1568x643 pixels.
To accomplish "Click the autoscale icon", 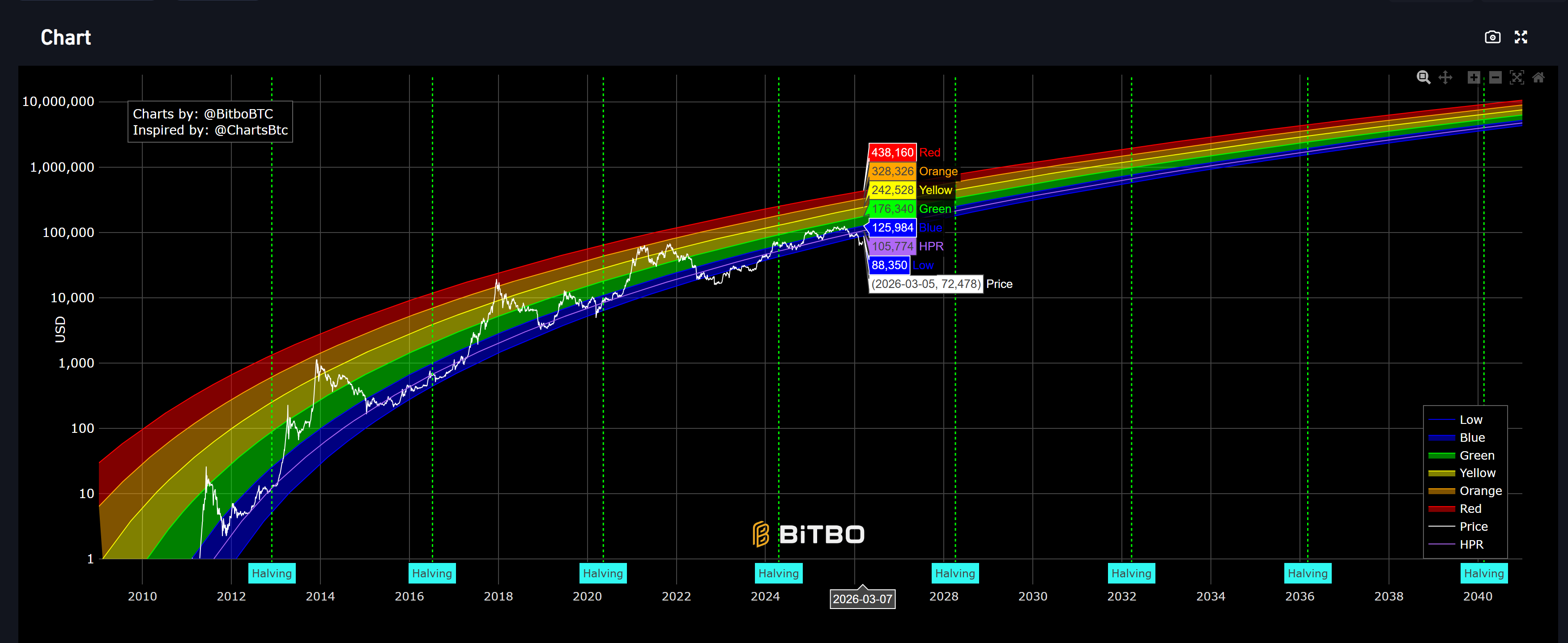I will pos(1517,77).
